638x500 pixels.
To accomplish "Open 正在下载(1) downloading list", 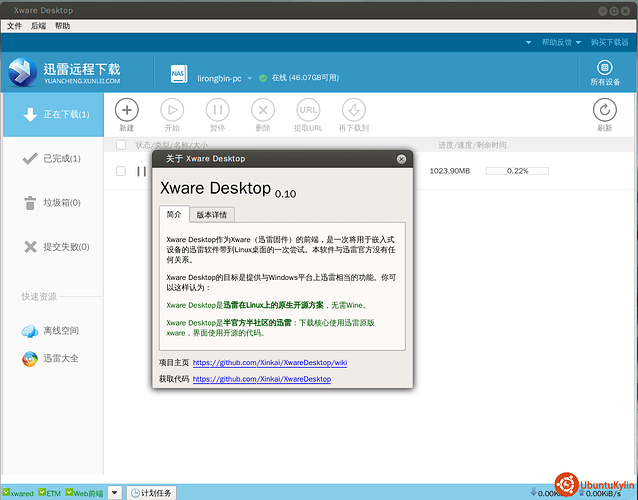I will [53, 114].
